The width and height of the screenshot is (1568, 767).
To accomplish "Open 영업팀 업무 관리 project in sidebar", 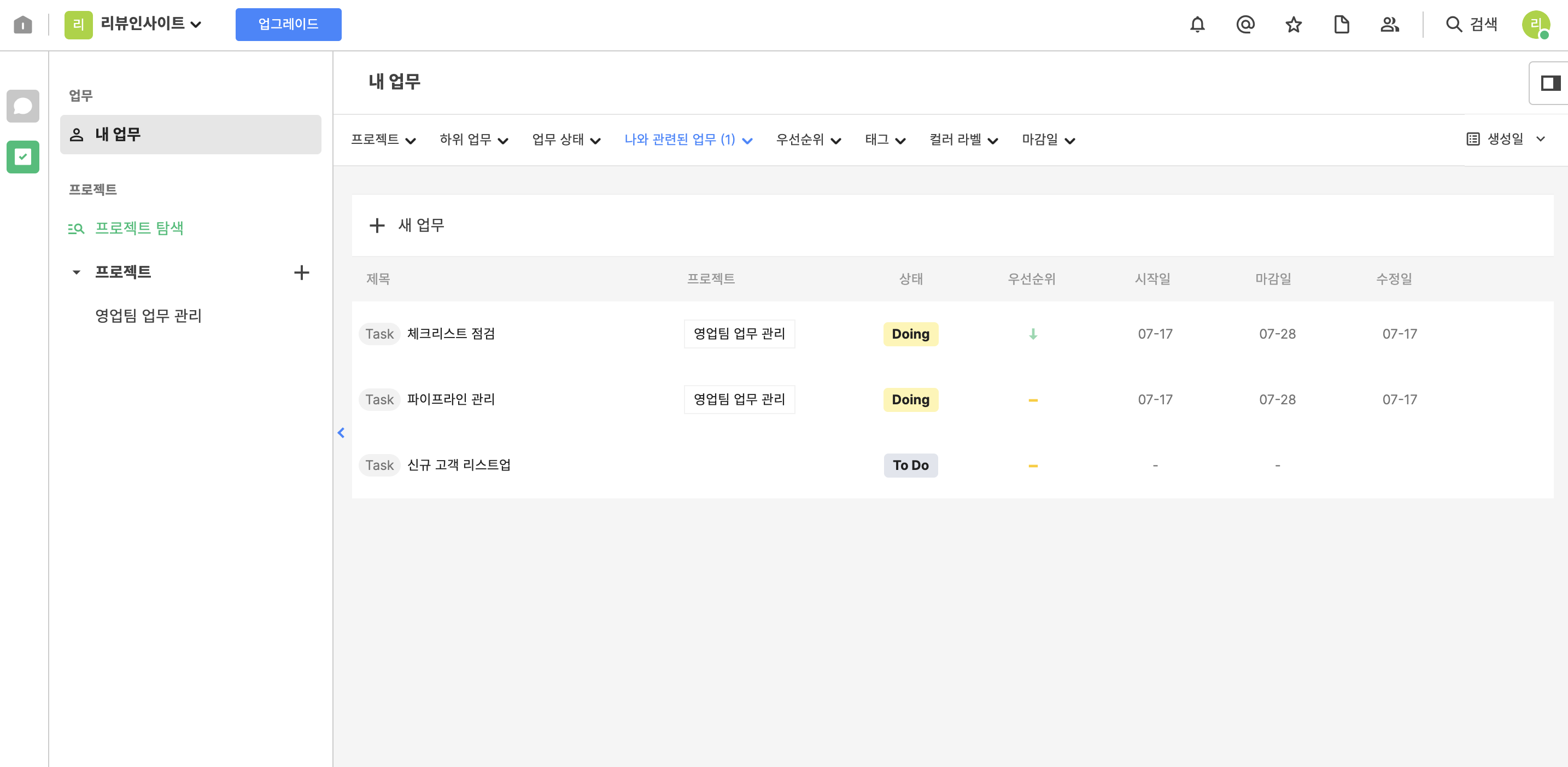I will coord(148,316).
